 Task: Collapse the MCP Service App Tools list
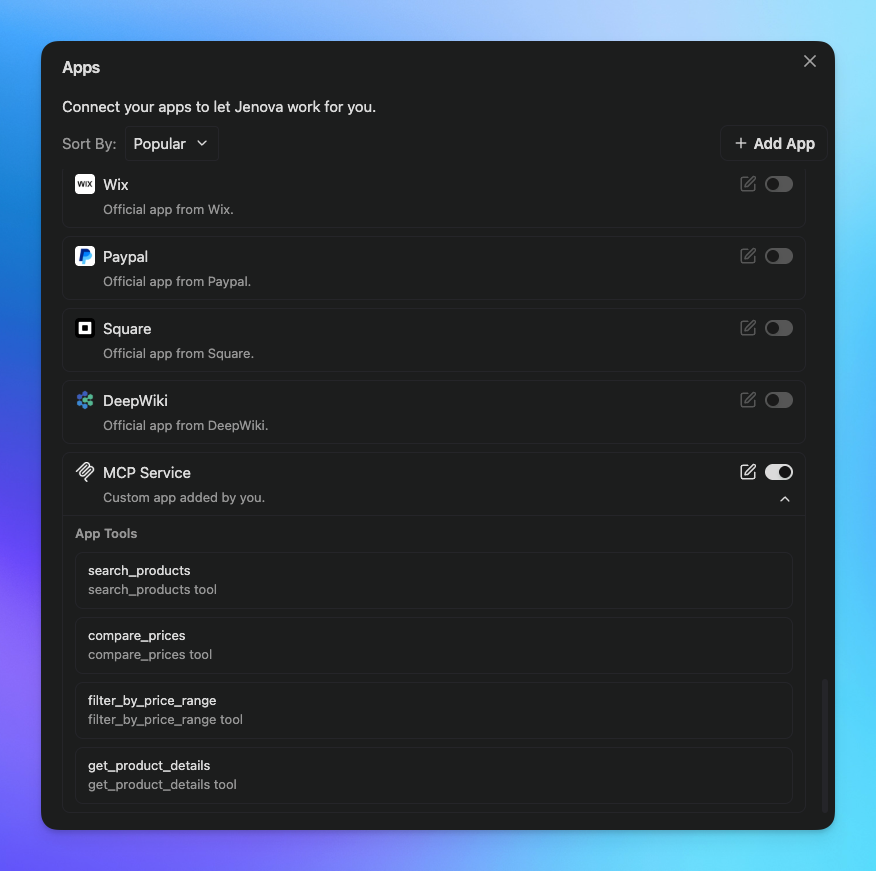785,499
